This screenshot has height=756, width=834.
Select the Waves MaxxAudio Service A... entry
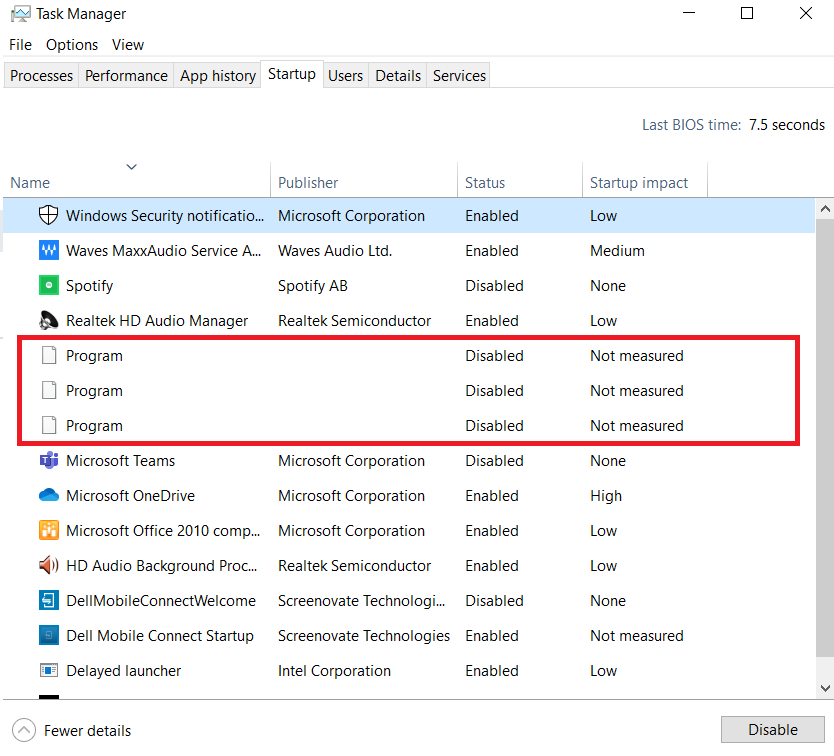pos(163,251)
